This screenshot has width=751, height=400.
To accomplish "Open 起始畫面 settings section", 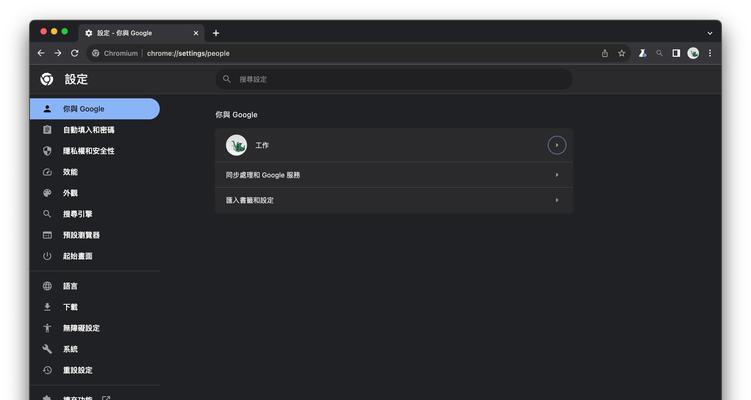I will [x=95, y=256].
